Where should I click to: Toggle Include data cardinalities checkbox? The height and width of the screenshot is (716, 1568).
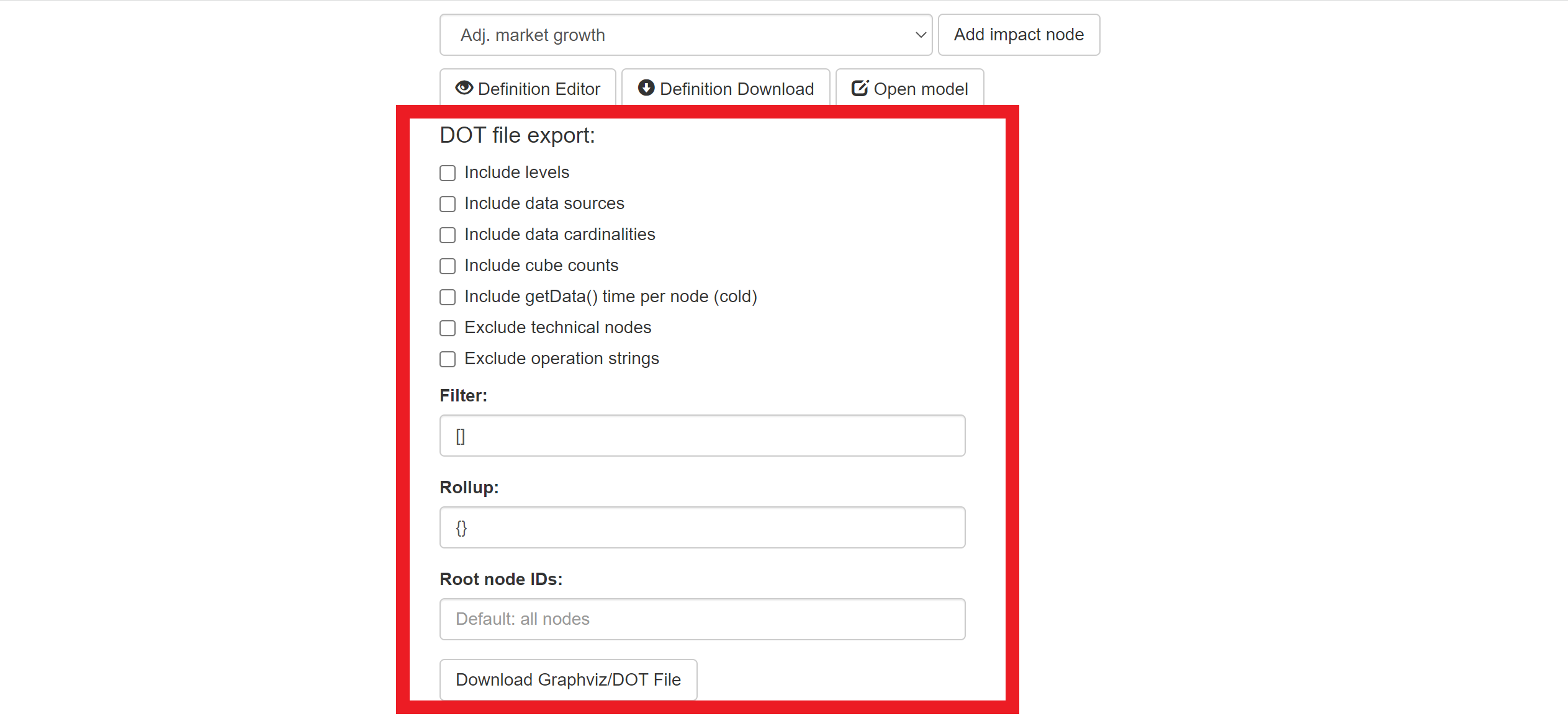[x=448, y=235]
